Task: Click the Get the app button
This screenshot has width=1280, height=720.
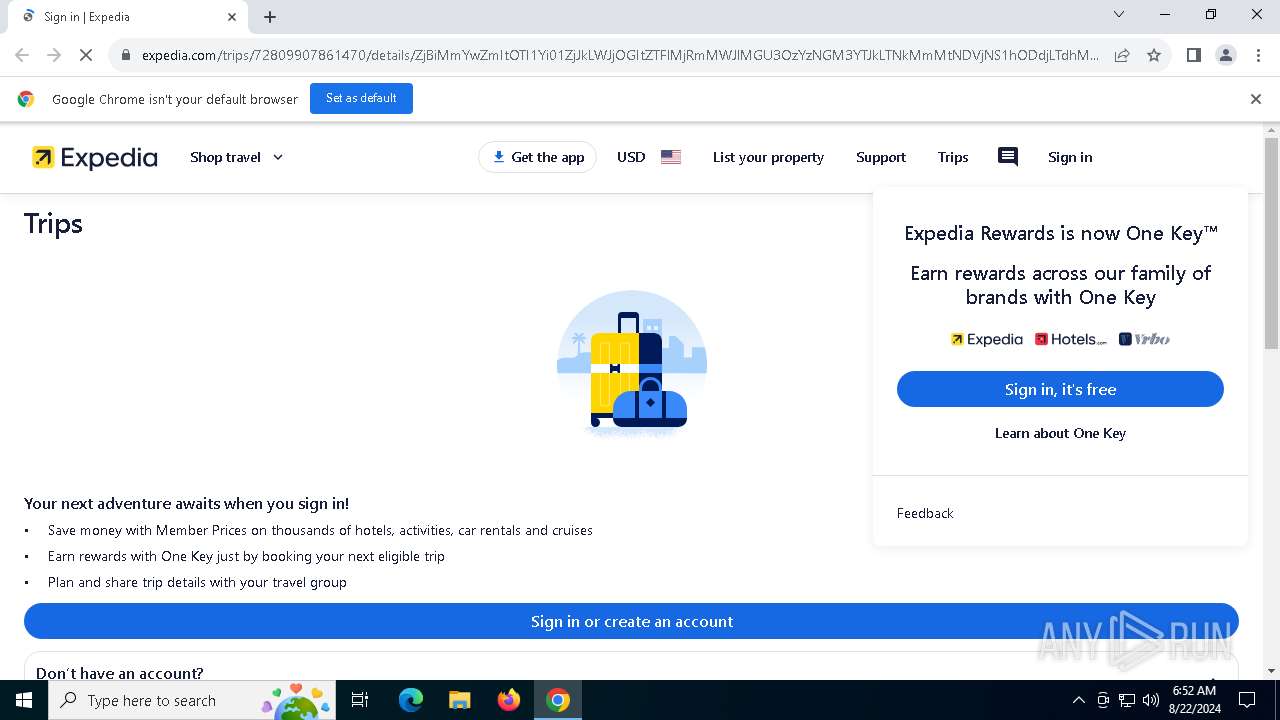Action: tap(538, 157)
